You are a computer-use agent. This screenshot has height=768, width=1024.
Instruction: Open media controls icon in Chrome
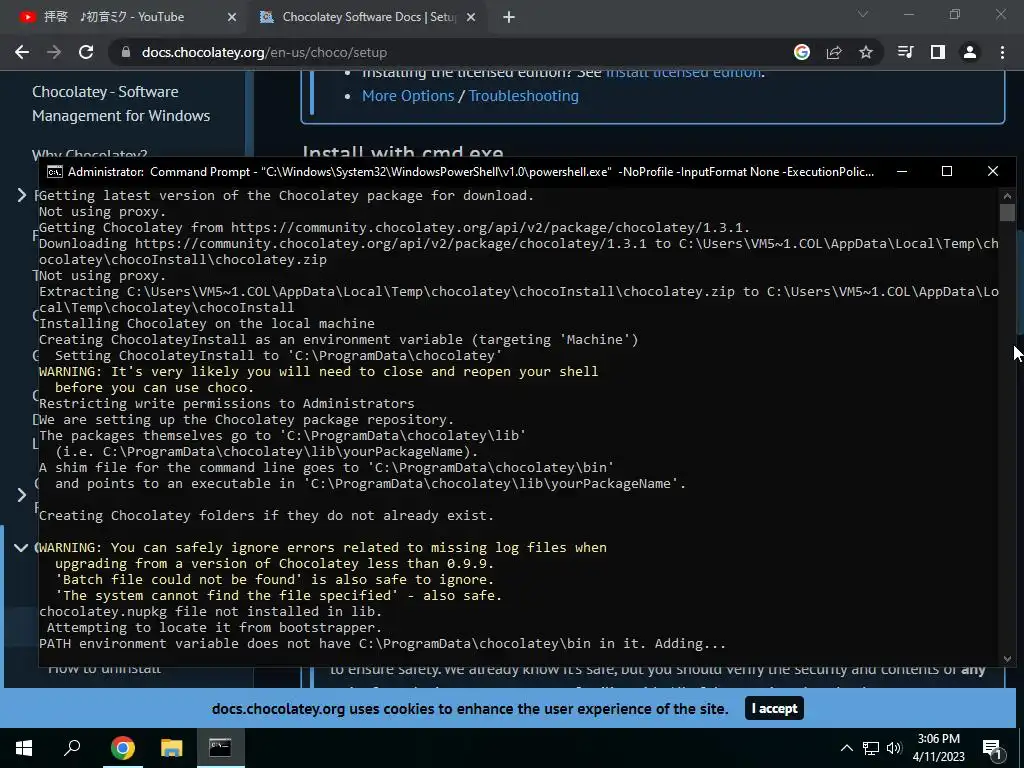point(906,52)
